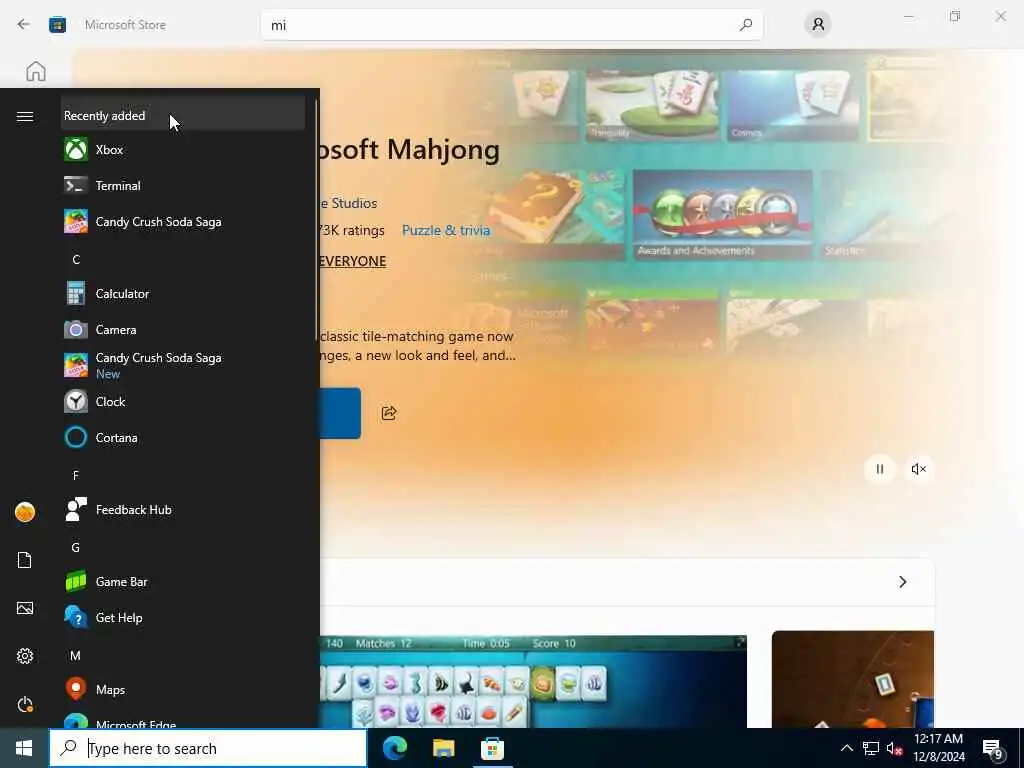The height and width of the screenshot is (768, 1024).
Task: Open Candy Crush Soda Saga marked New
Action: pyautogui.click(x=183, y=366)
